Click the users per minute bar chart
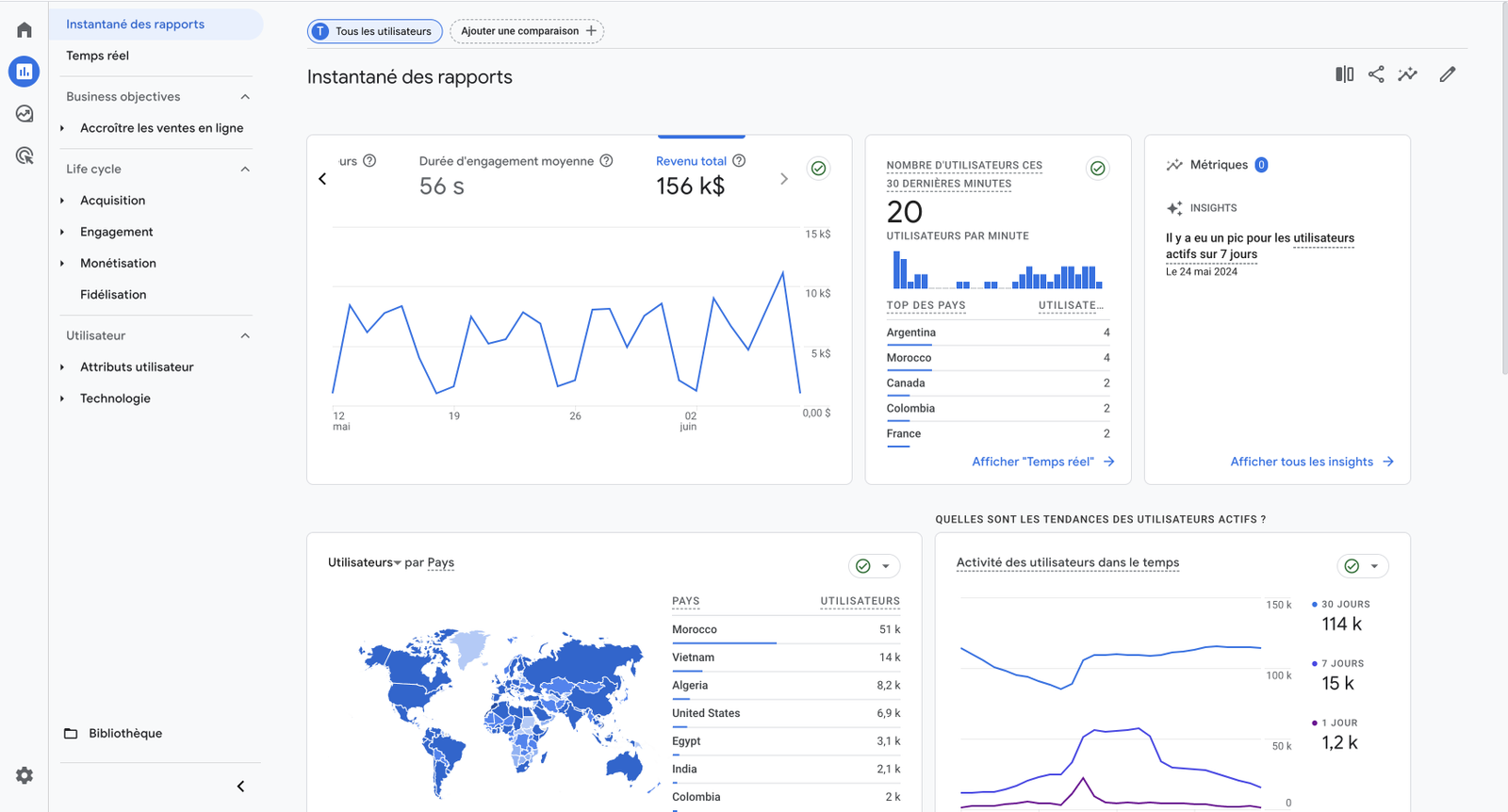 click(996, 269)
